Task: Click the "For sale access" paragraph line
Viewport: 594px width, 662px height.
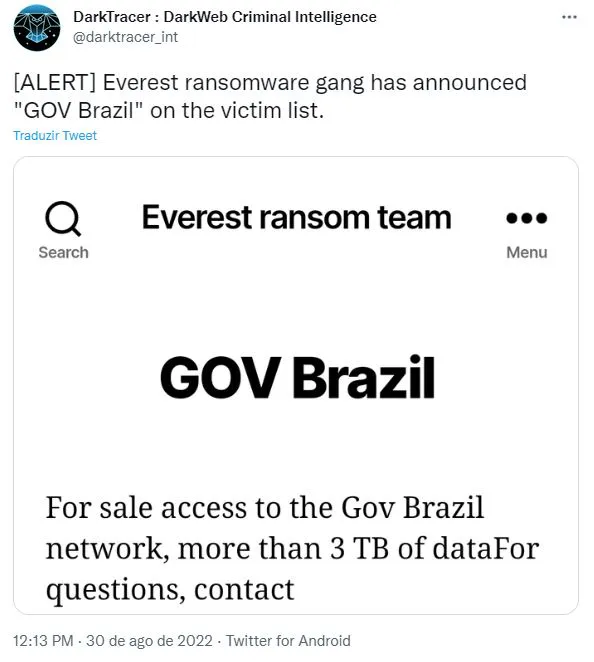Action: [265, 507]
